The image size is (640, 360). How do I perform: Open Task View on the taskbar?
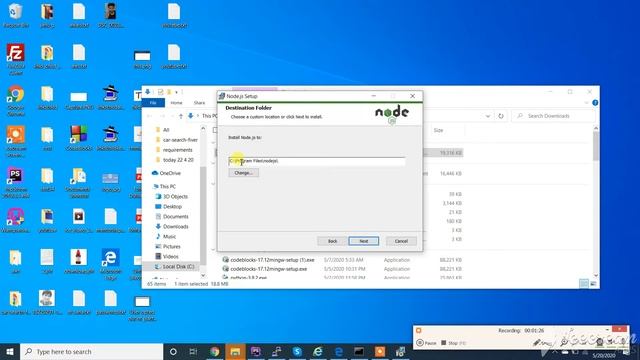click(193, 351)
